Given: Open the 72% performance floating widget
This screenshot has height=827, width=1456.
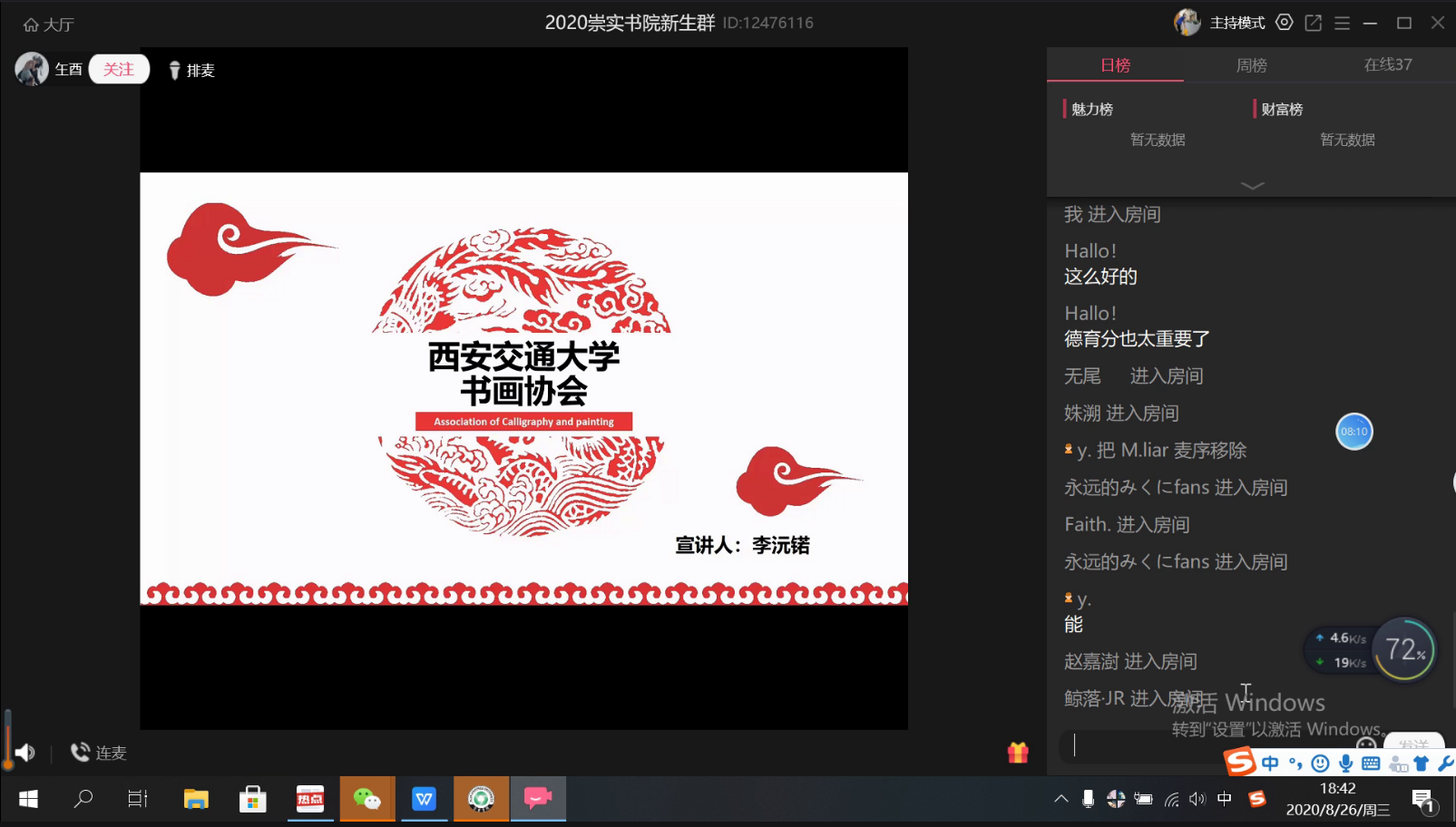Looking at the screenshot, I should click(x=1405, y=649).
